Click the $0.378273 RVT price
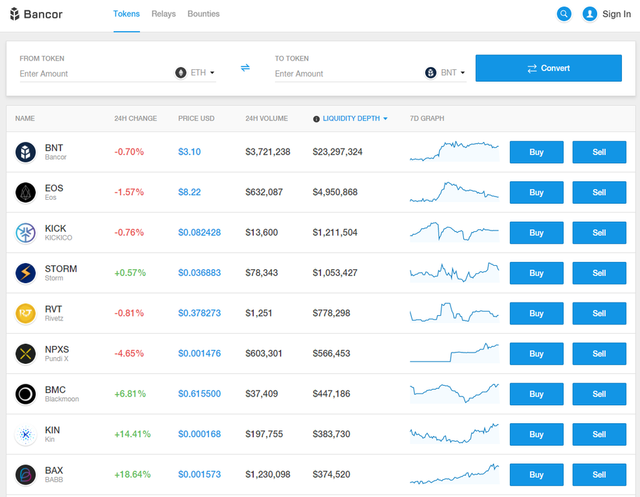Screen dimensions: 640x497 tap(199, 313)
